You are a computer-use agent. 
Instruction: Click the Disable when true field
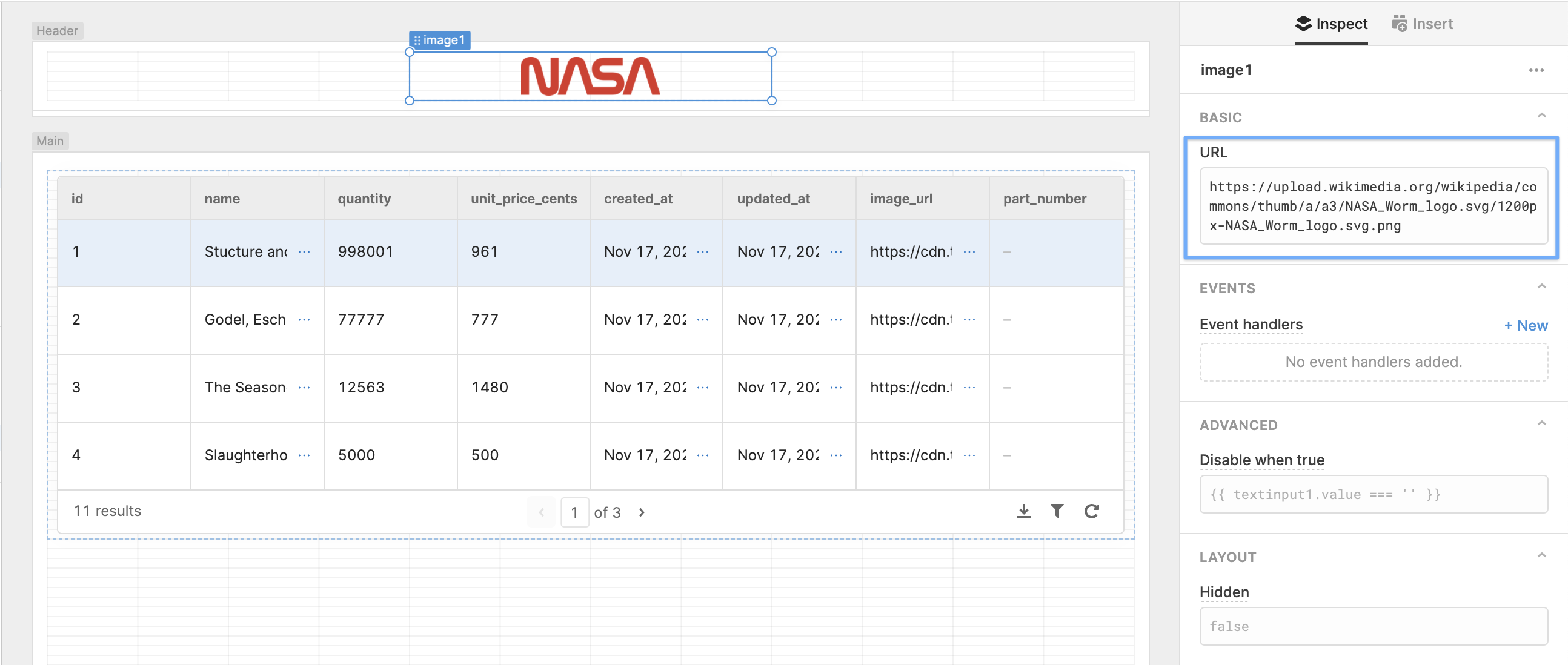click(1373, 494)
